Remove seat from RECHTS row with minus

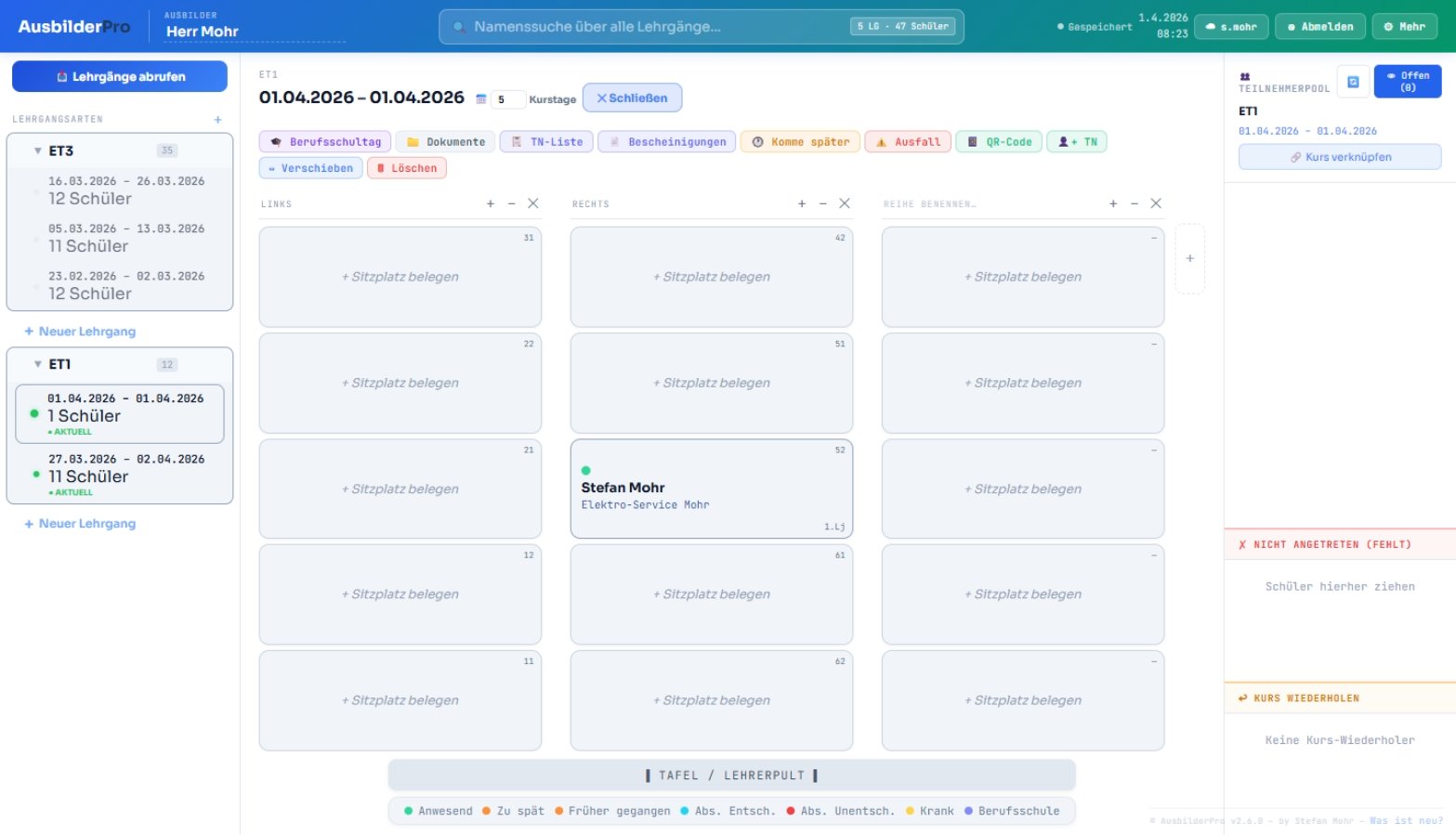tap(822, 203)
